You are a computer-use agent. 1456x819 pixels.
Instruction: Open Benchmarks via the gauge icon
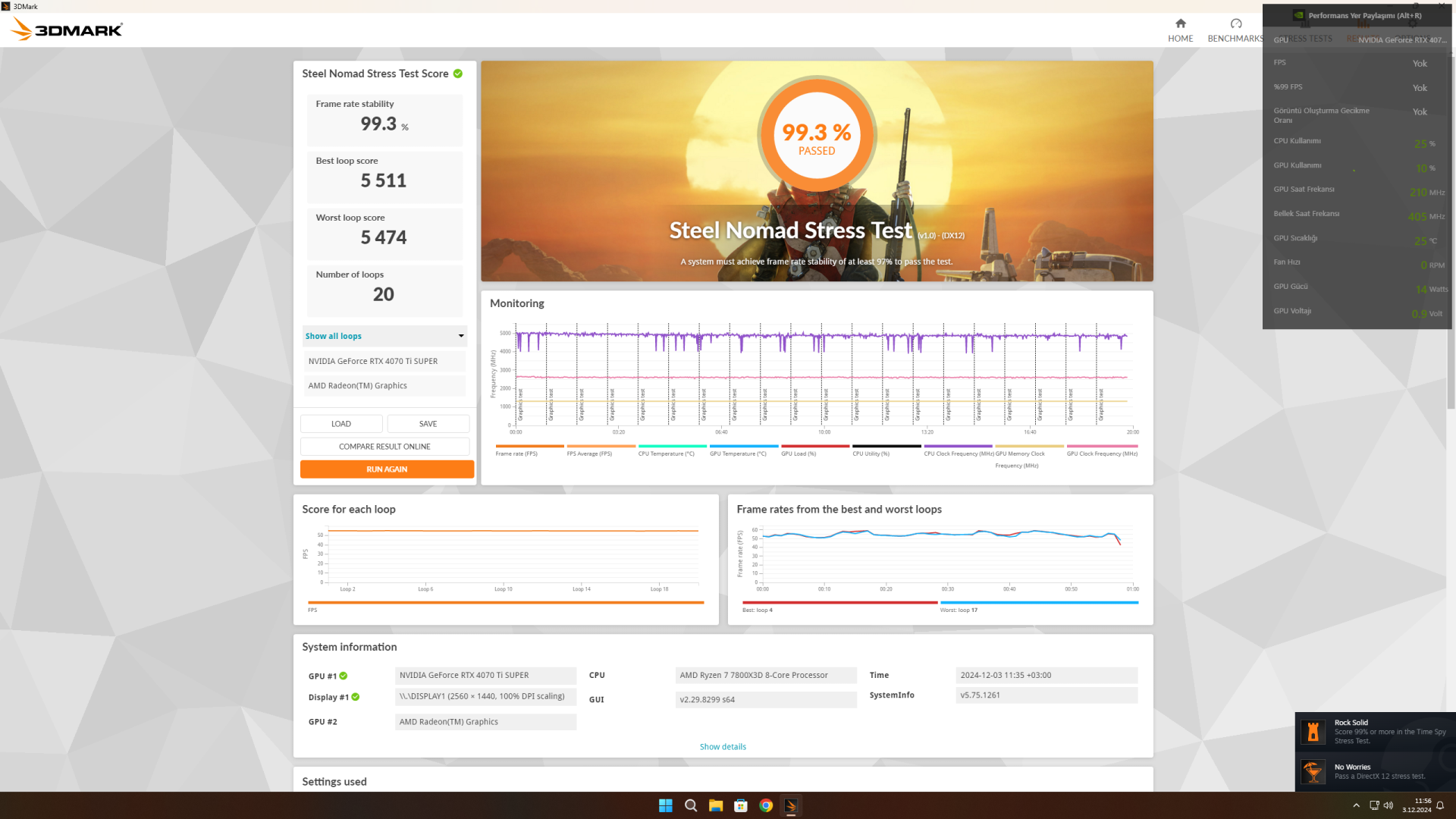tap(1236, 24)
